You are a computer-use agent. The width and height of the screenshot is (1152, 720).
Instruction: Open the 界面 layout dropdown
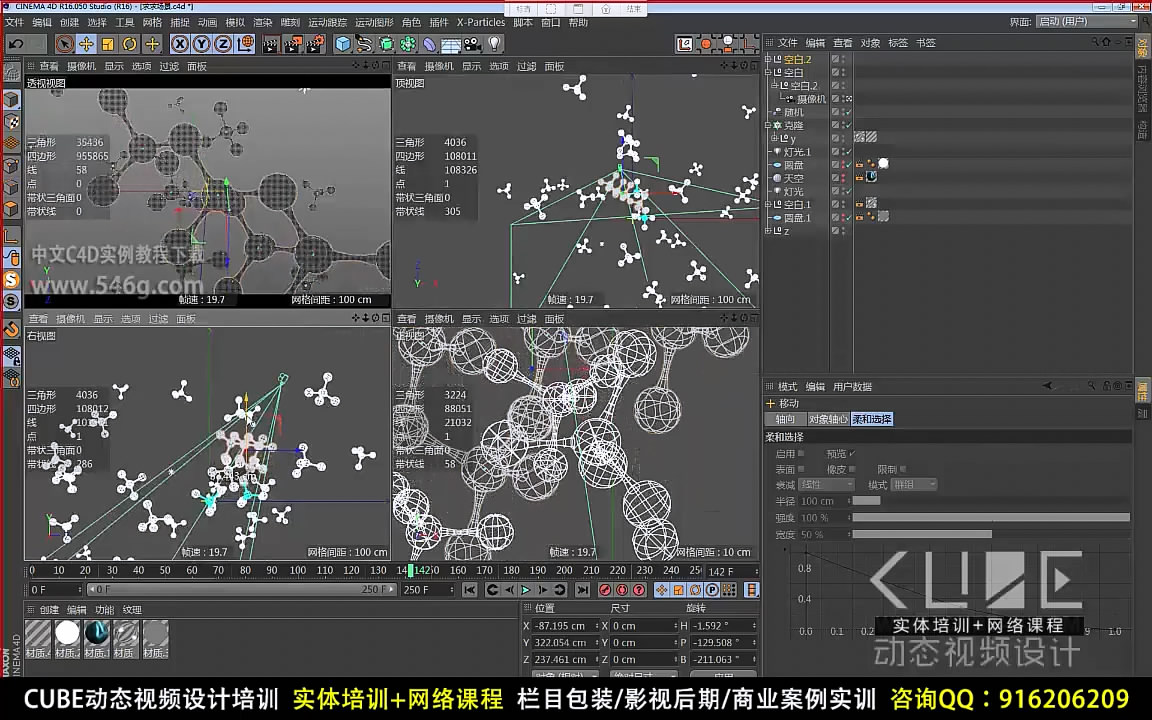pos(1087,21)
